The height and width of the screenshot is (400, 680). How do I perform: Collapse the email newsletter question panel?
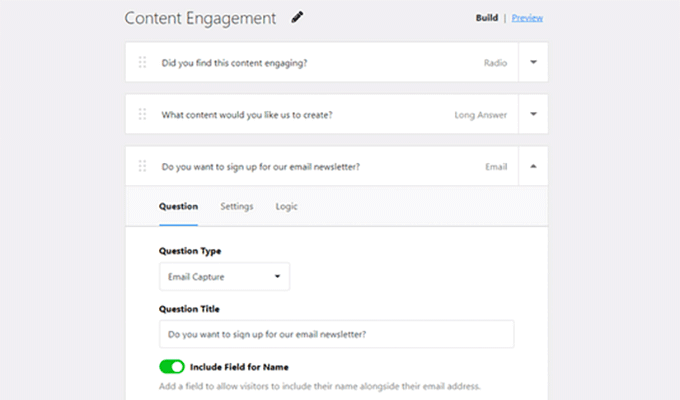533,166
